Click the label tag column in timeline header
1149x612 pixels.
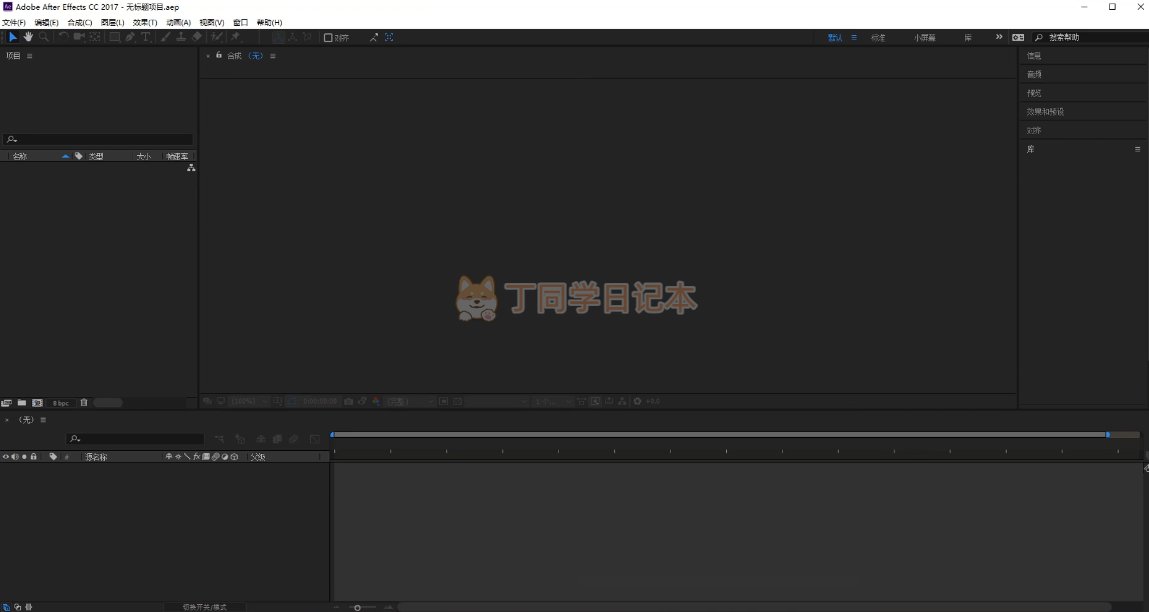pos(53,457)
